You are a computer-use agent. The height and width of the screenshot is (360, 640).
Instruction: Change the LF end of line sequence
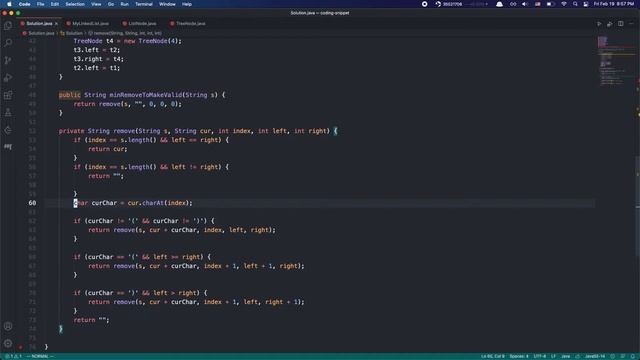(x=553, y=356)
